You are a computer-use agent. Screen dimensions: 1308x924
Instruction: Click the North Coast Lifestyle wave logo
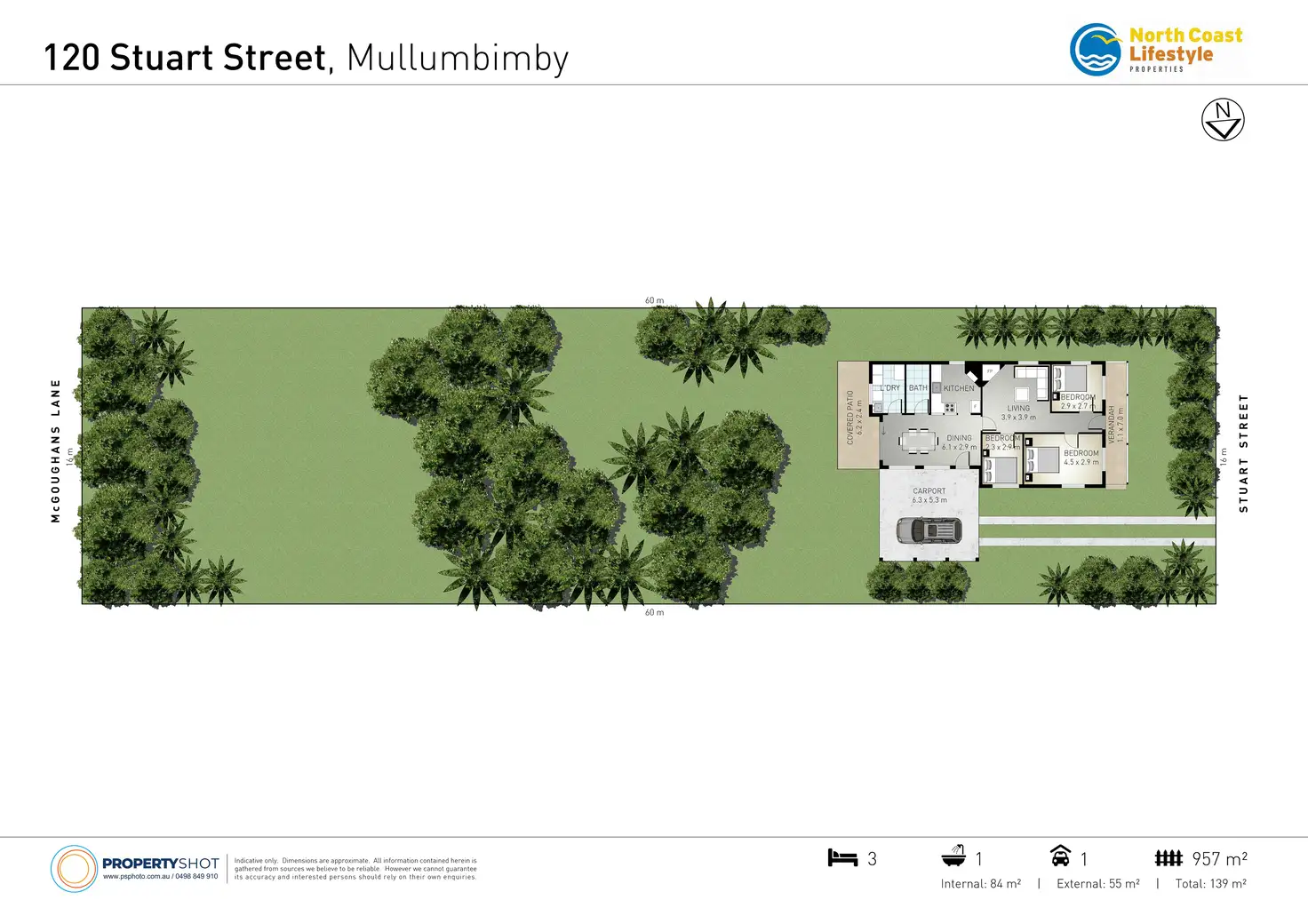tap(1096, 50)
